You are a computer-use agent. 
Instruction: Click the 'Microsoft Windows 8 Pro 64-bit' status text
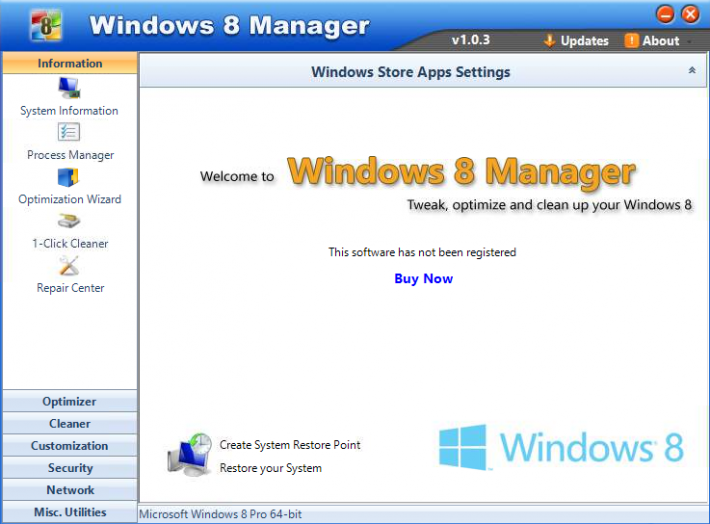click(220, 514)
